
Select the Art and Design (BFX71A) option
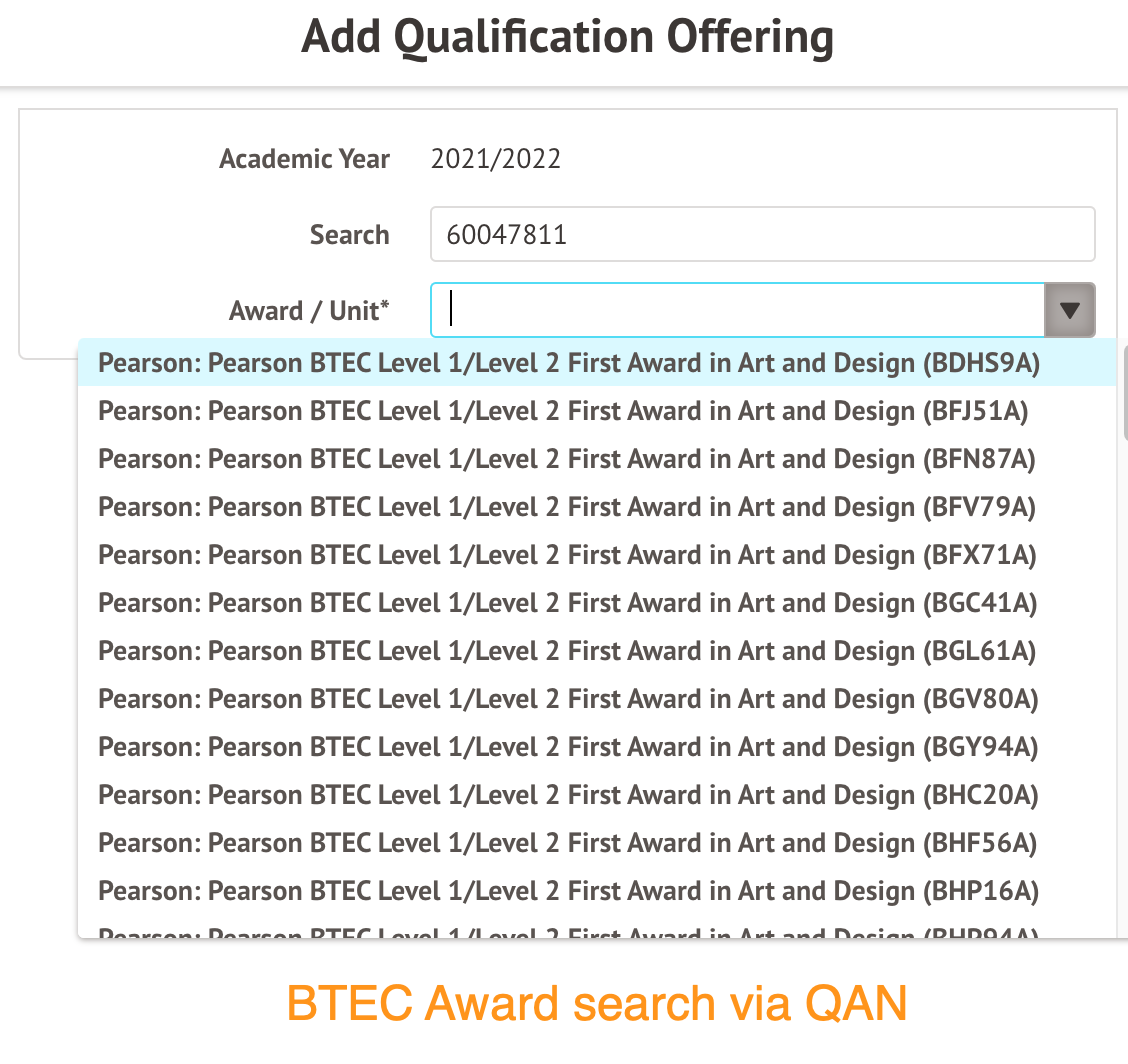click(x=597, y=555)
